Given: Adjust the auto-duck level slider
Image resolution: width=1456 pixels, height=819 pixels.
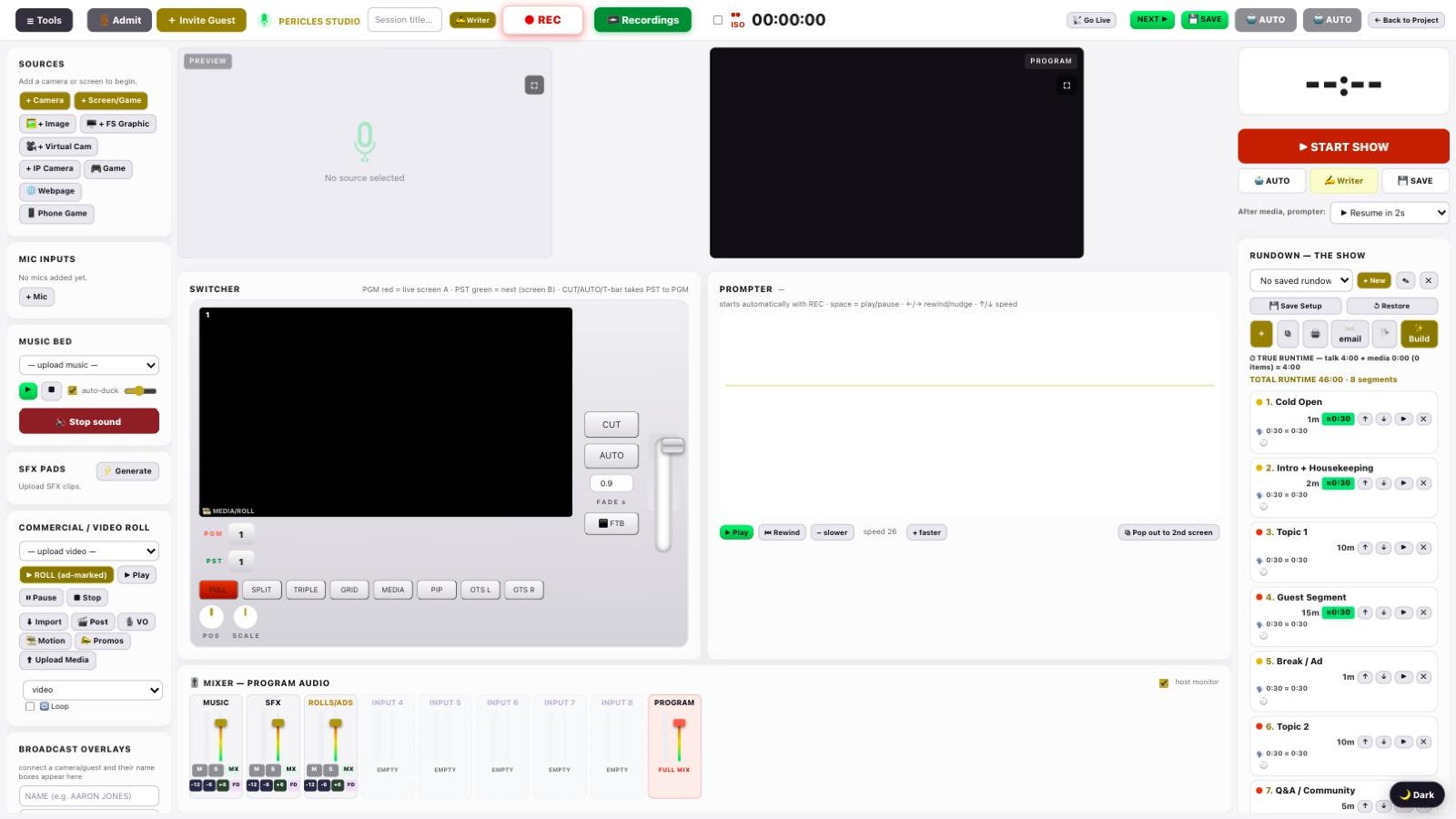Looking at the screenshot, I should click(x=140, y=390).
